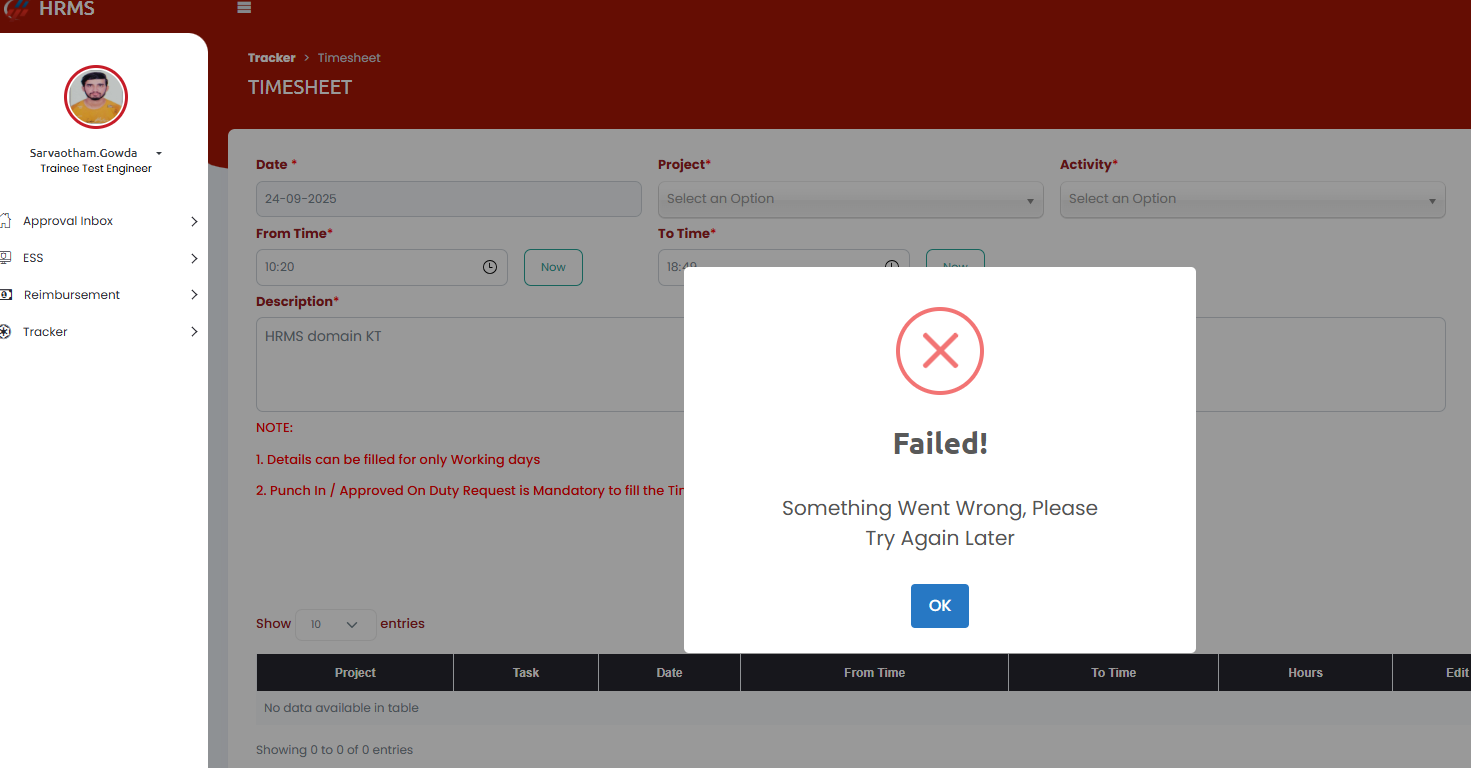Image resolution: width=1471 pixels, height=768 pixels.
Task: Click the From Time clock icon
Action: click(x=490, y=267)
